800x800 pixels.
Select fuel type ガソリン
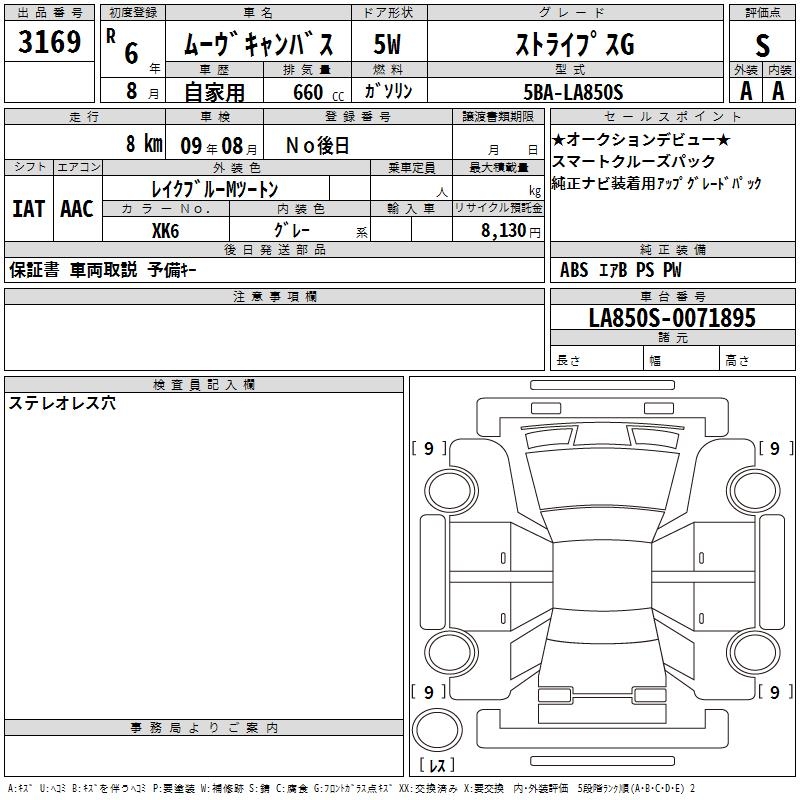388,91
